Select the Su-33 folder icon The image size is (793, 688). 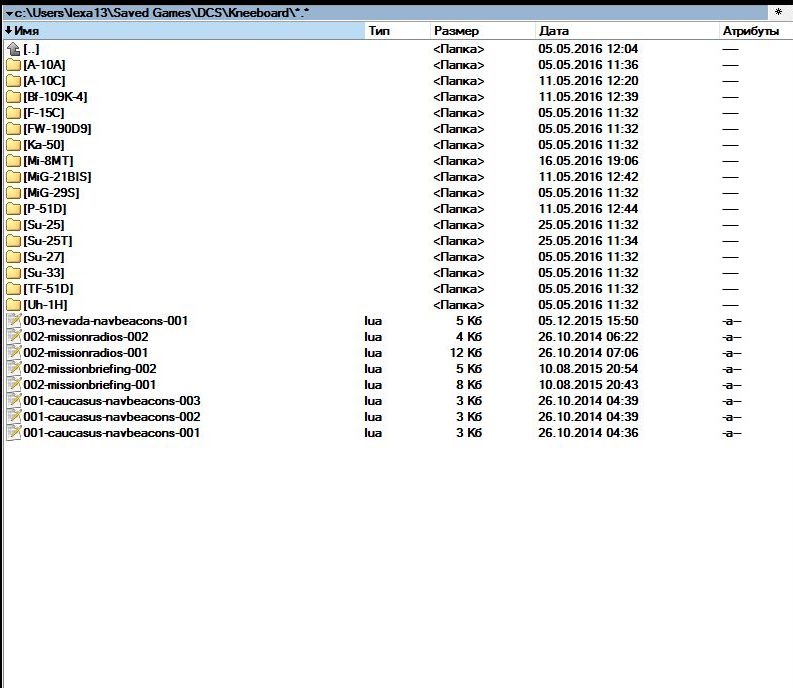pyautogui.click(x=14, y=273)
